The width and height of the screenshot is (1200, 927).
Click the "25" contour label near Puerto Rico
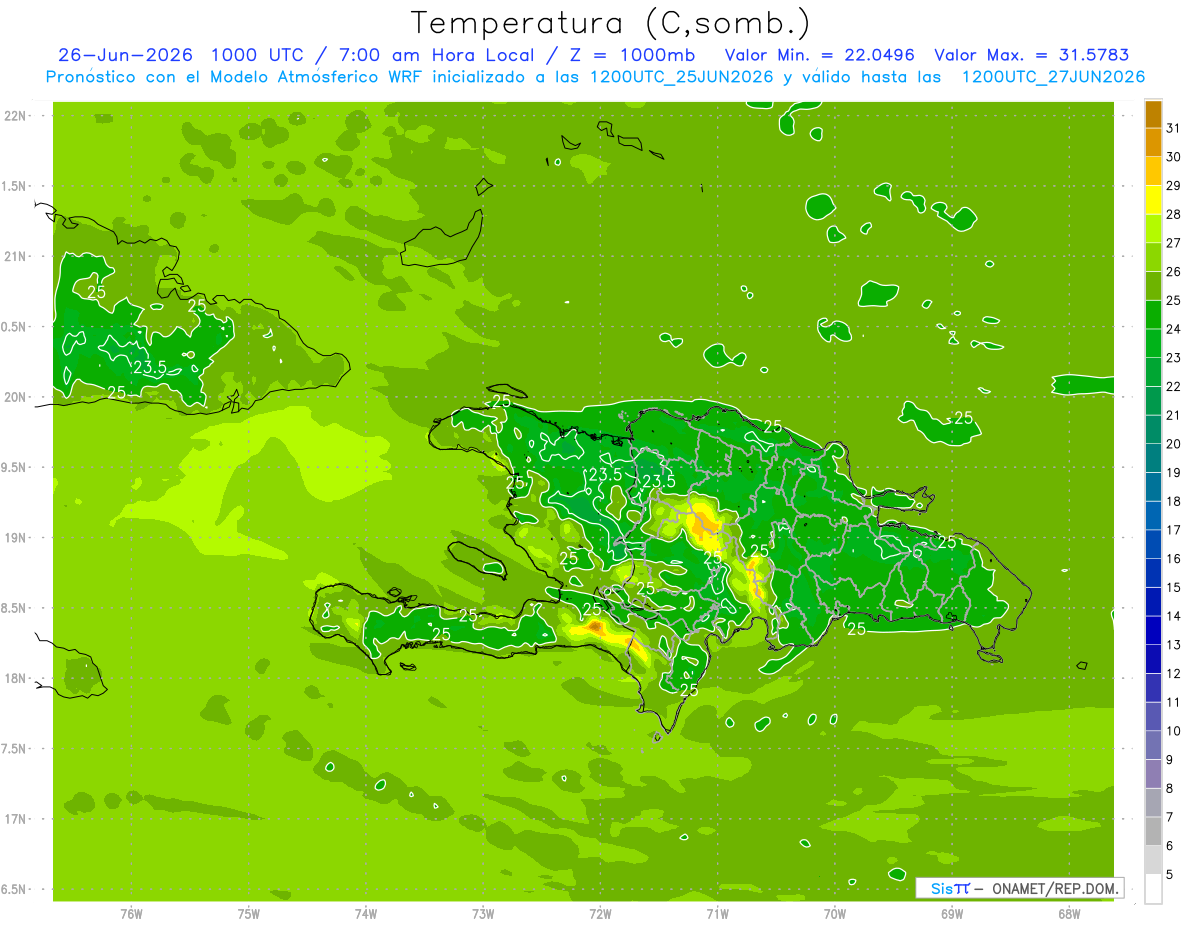point(963,418)
